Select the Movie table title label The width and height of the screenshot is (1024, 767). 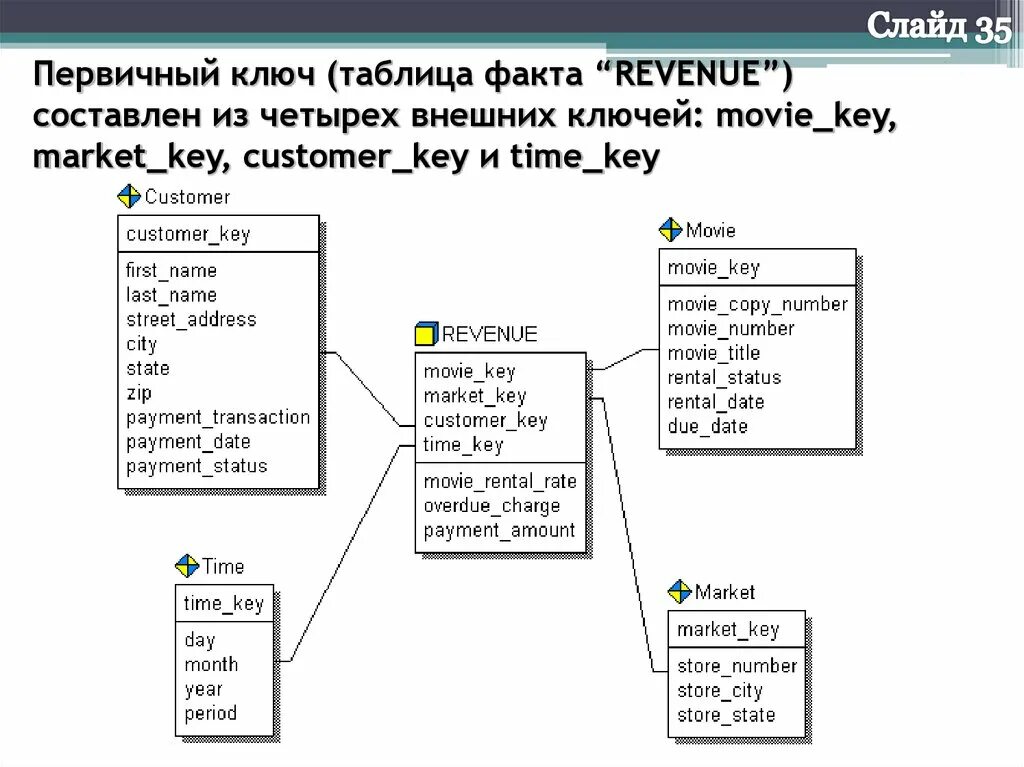coord(711,230)
